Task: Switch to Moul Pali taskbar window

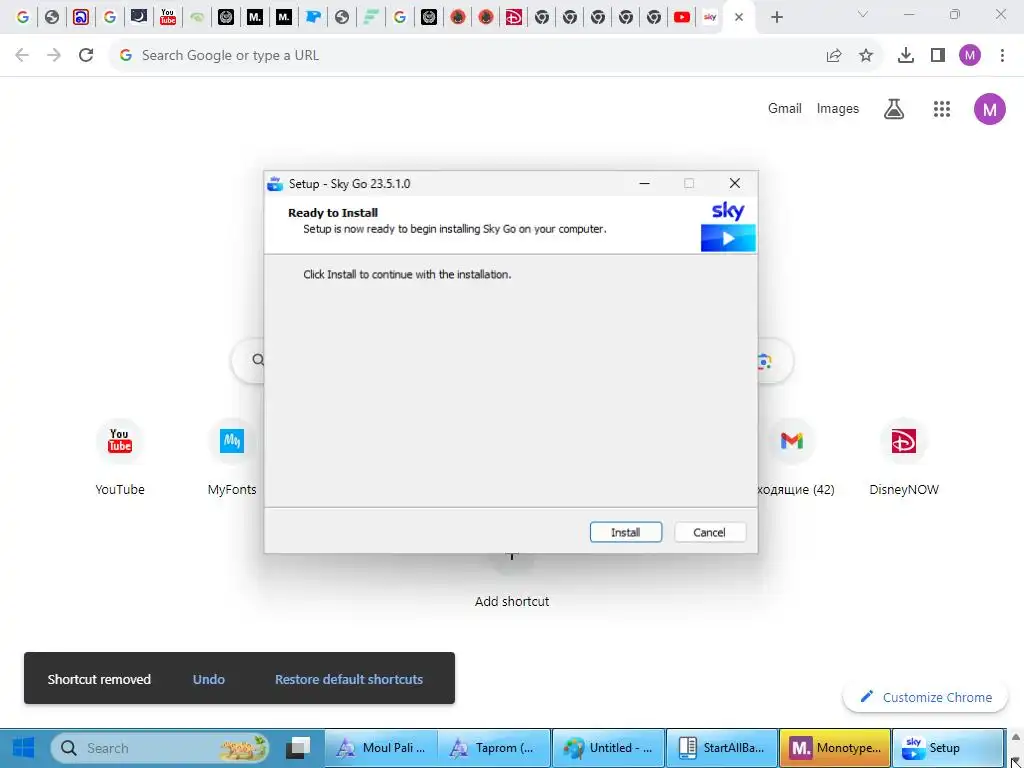Action: (x=381, y=748)
